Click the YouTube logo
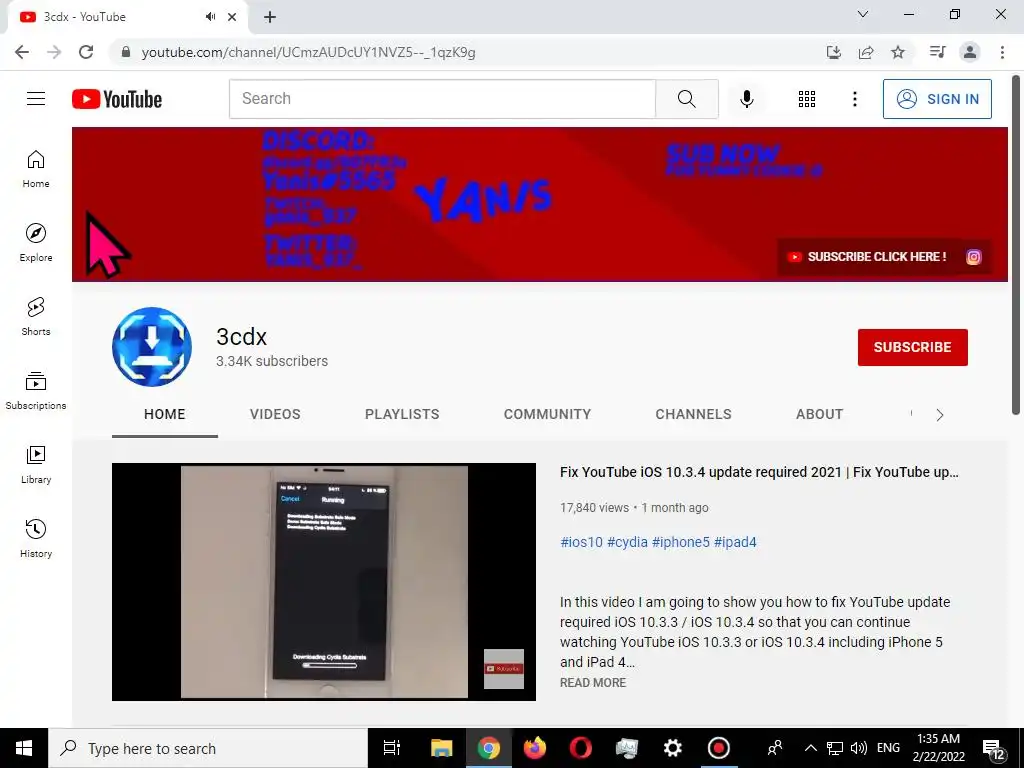 117,99
